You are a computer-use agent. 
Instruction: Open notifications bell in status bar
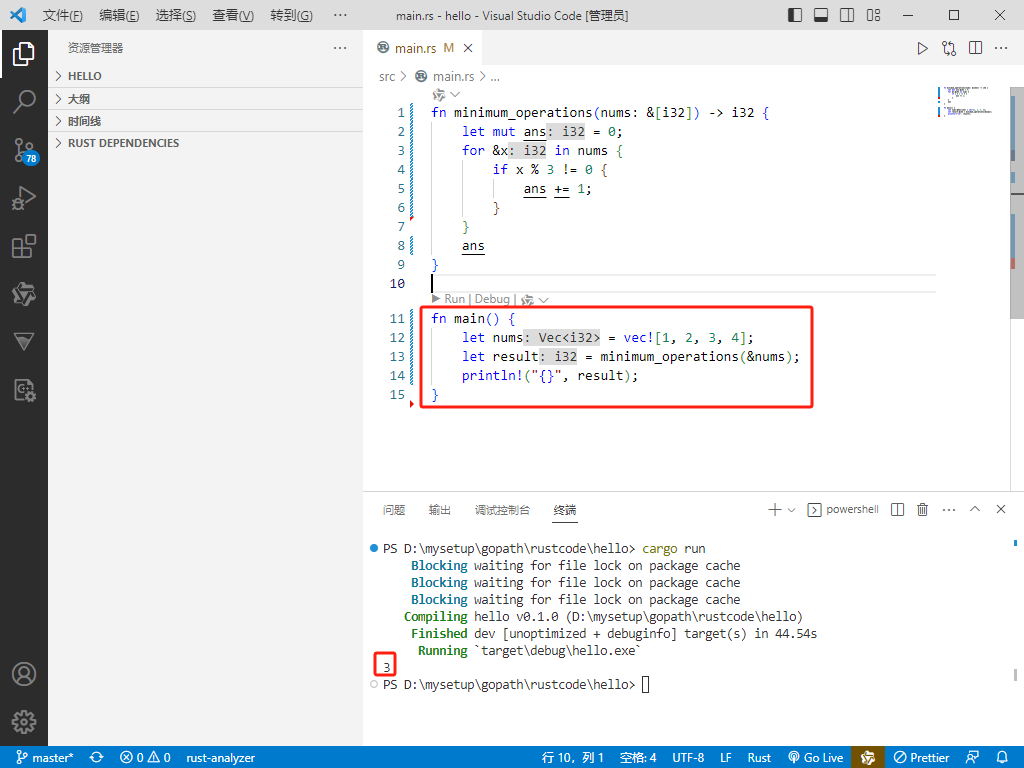(x=1002, y=758)
